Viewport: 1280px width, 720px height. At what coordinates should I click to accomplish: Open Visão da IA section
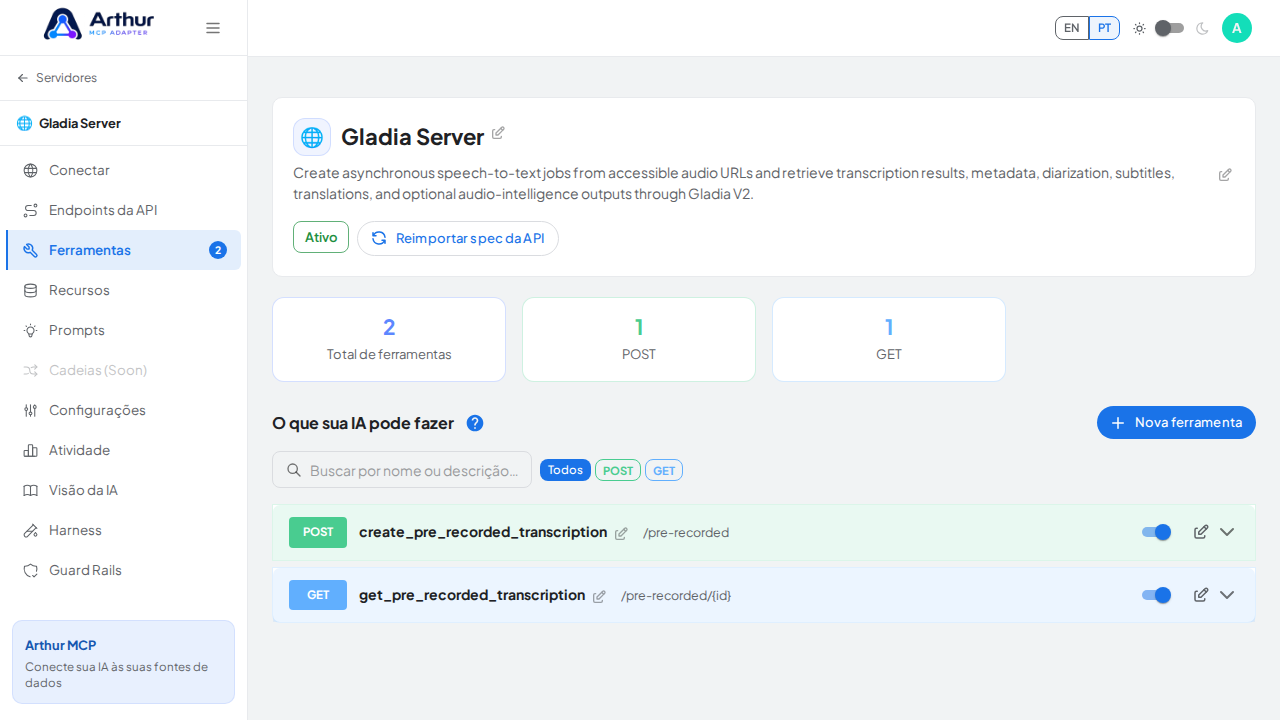[x=124, y=490]
